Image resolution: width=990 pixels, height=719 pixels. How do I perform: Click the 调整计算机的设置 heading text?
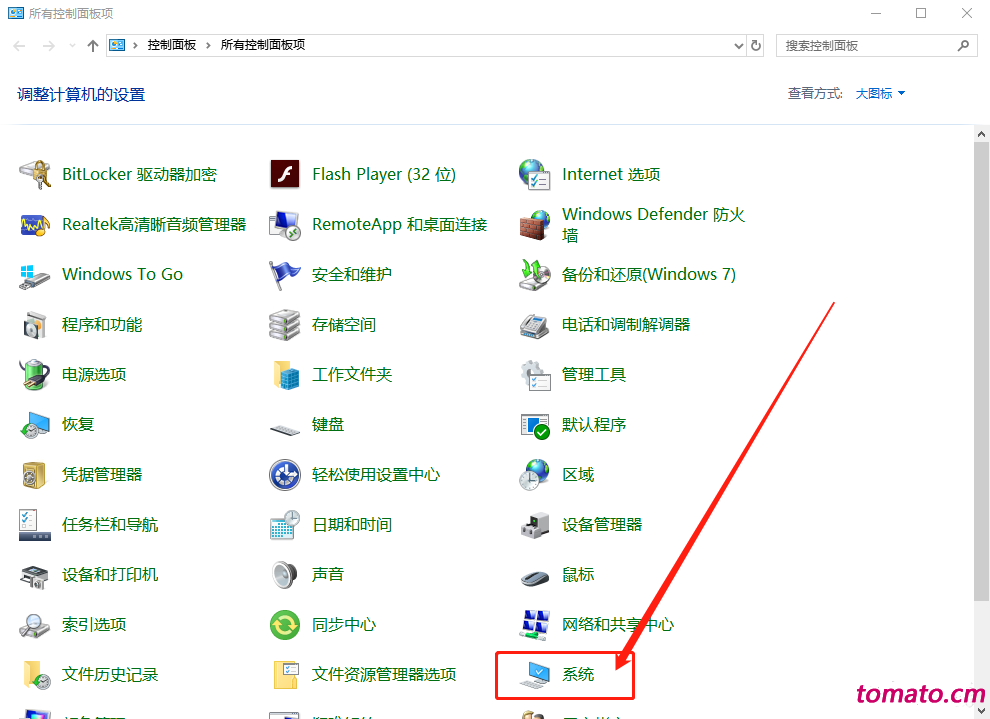(81, 95)
